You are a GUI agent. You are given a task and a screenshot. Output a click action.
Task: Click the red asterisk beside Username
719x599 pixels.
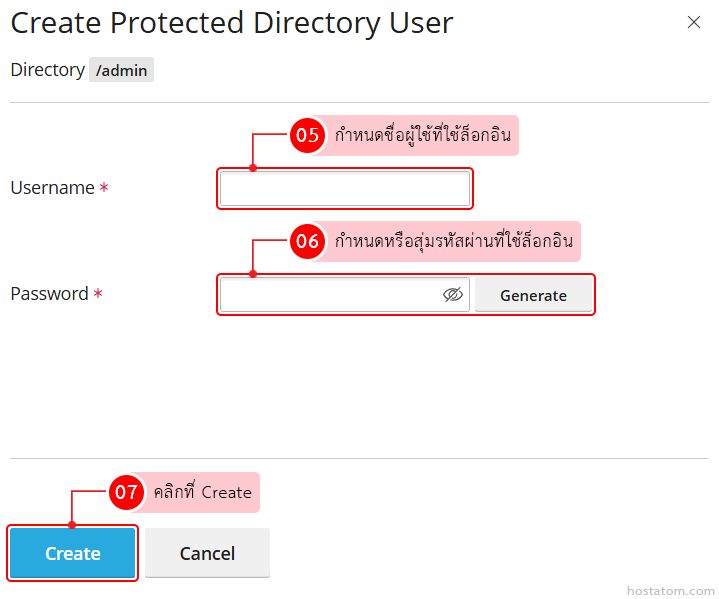click(104, 188)
